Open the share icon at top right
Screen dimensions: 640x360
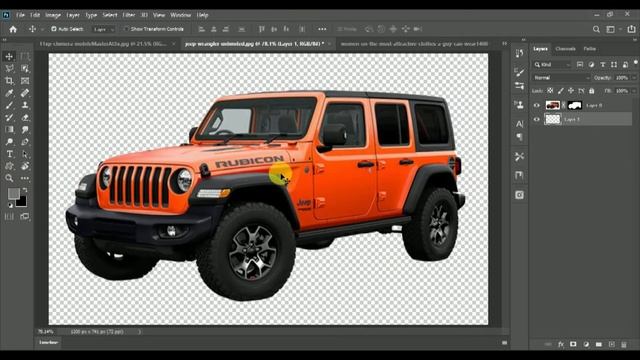click(x=631, y=29)
